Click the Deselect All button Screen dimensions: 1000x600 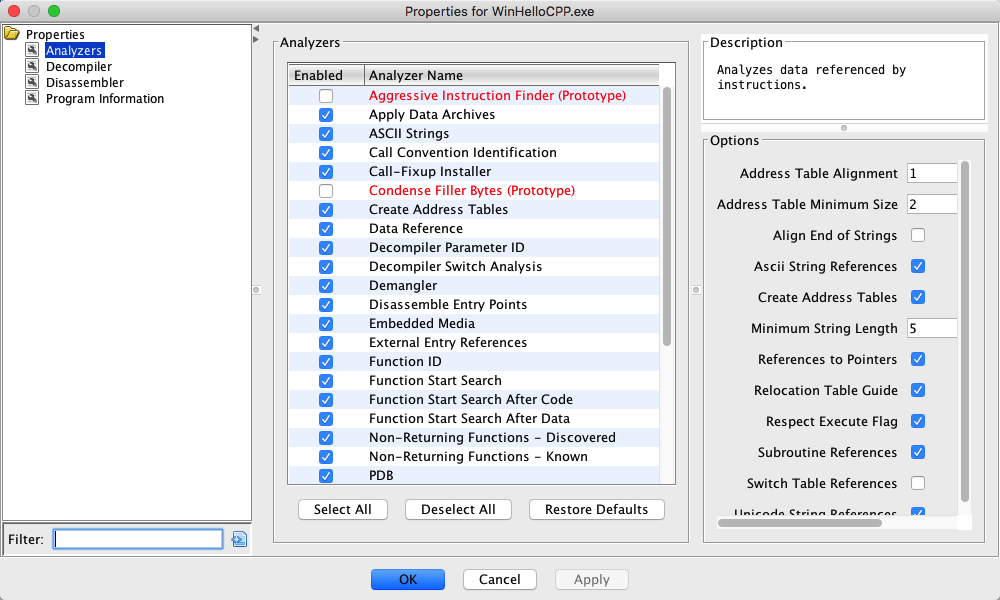[458, 510]
